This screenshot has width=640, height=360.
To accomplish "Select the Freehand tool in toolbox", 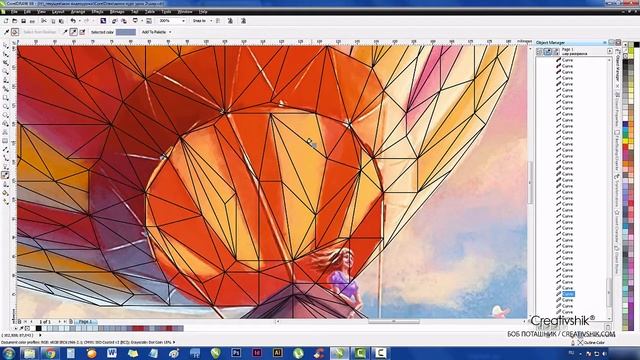I will pos(6,80).
